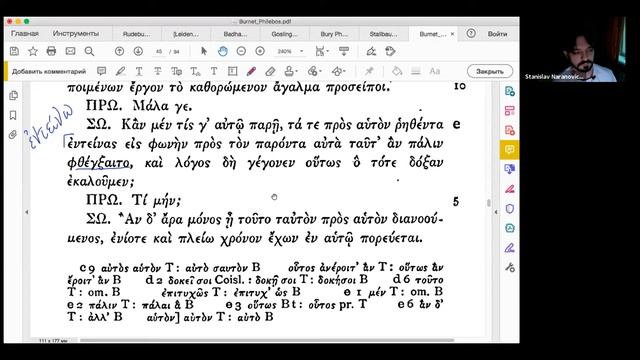The width and height of the screenshot is (640, 360).
Task: Select the sticky note comment tool
Action: (x=101, y=71)
